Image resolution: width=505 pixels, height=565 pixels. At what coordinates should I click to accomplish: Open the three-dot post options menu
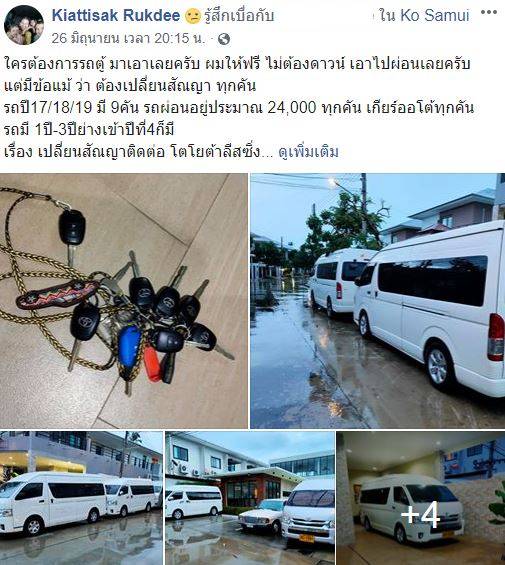pos(489,13)
